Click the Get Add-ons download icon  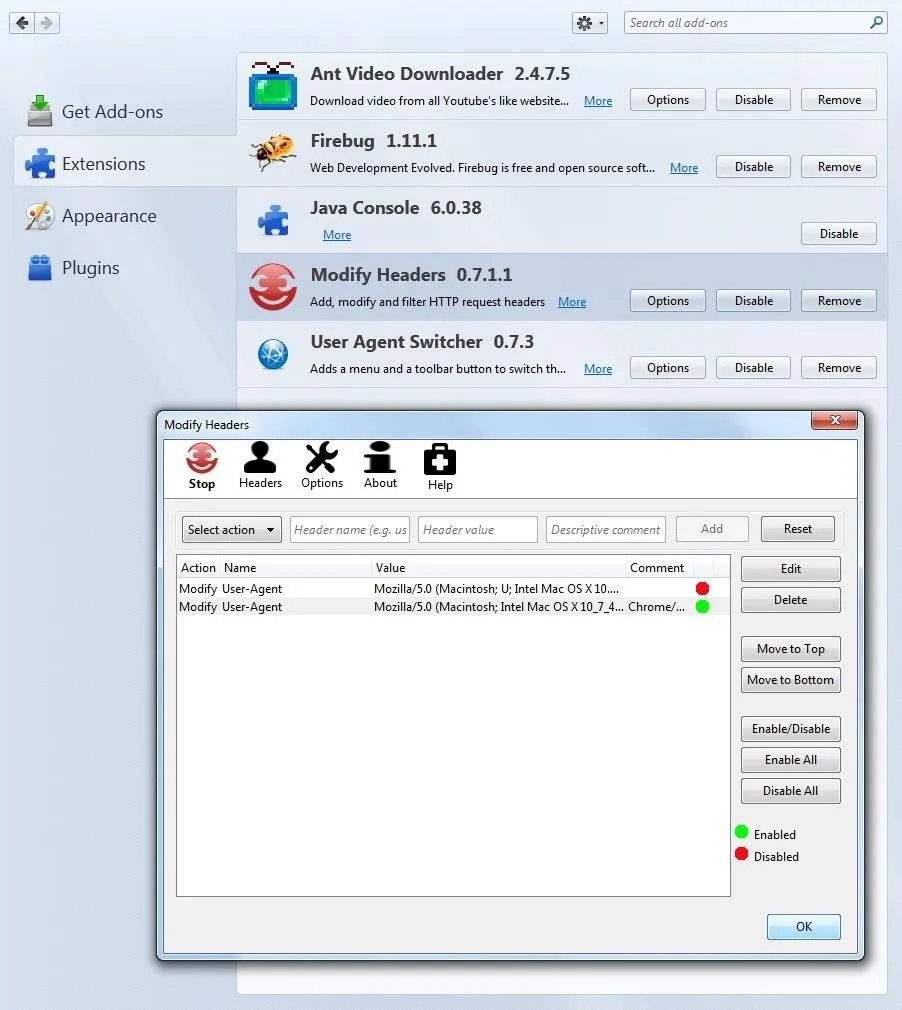40,111
